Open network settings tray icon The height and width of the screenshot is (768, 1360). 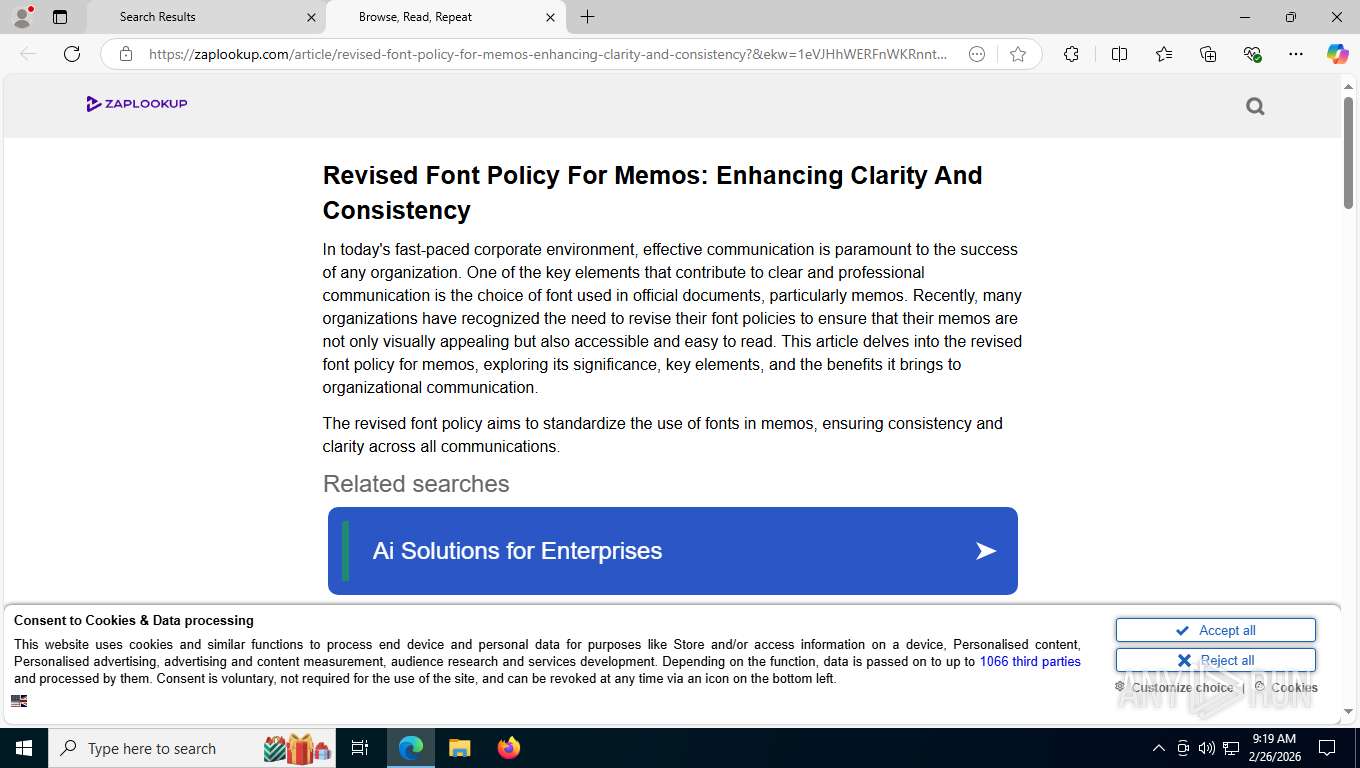coord(1231,748)
